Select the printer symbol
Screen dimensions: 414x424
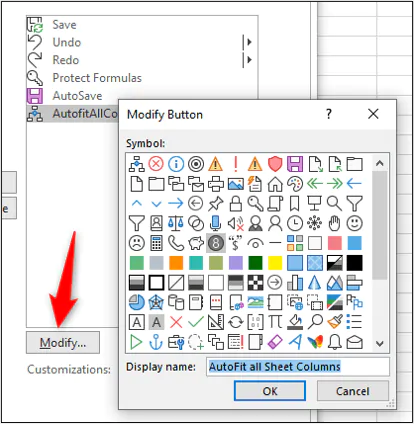point(216,184)
